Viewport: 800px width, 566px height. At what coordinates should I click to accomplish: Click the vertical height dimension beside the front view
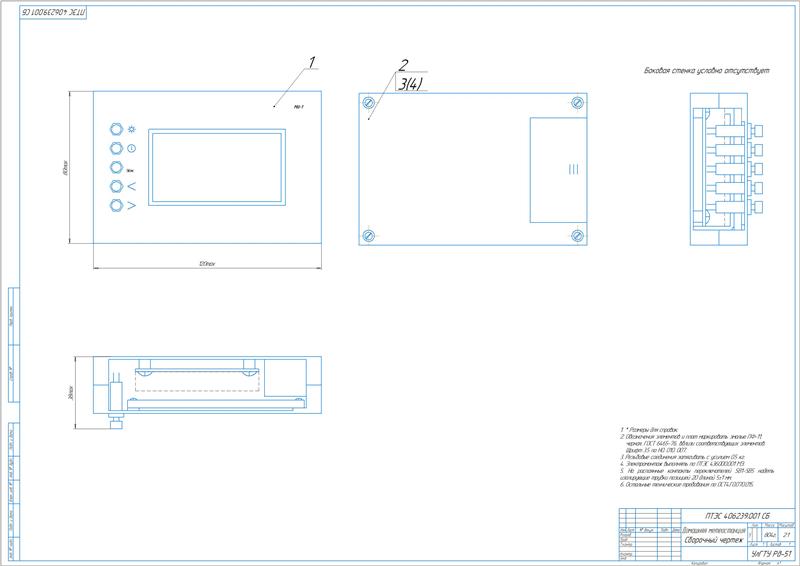coord(65,167)
